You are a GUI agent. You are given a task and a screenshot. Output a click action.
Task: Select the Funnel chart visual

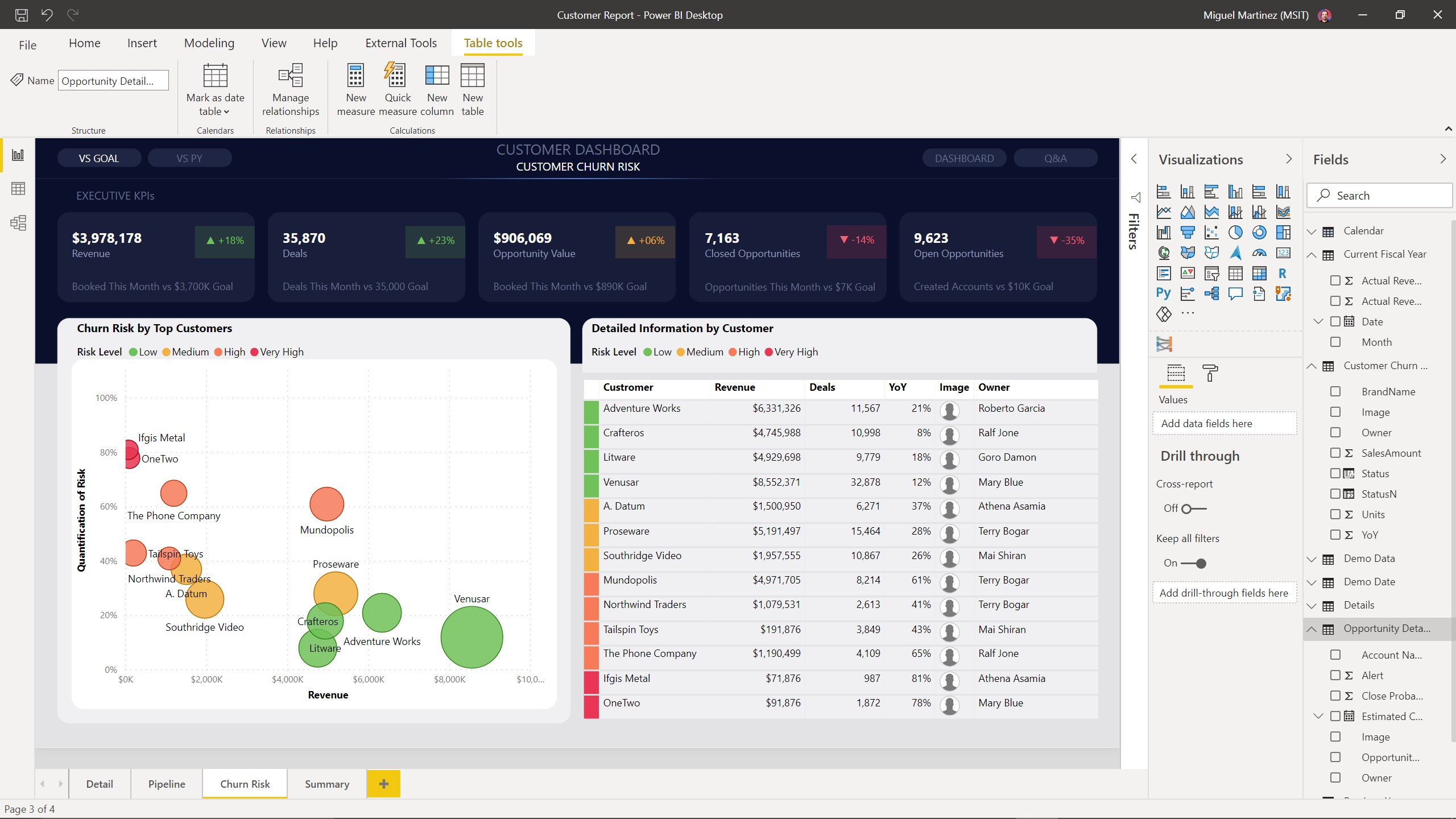(x=1188, y=232)
